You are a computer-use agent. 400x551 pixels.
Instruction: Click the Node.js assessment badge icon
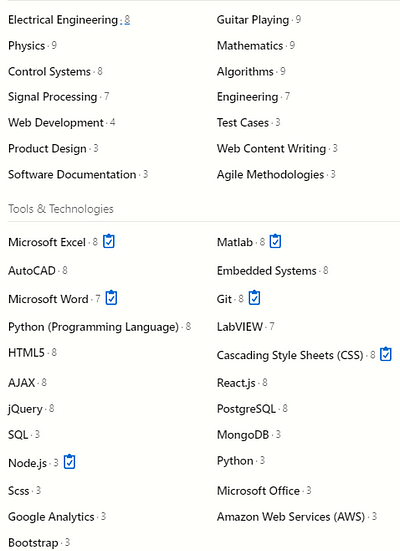pyautogui.click(x=70, y=462)
